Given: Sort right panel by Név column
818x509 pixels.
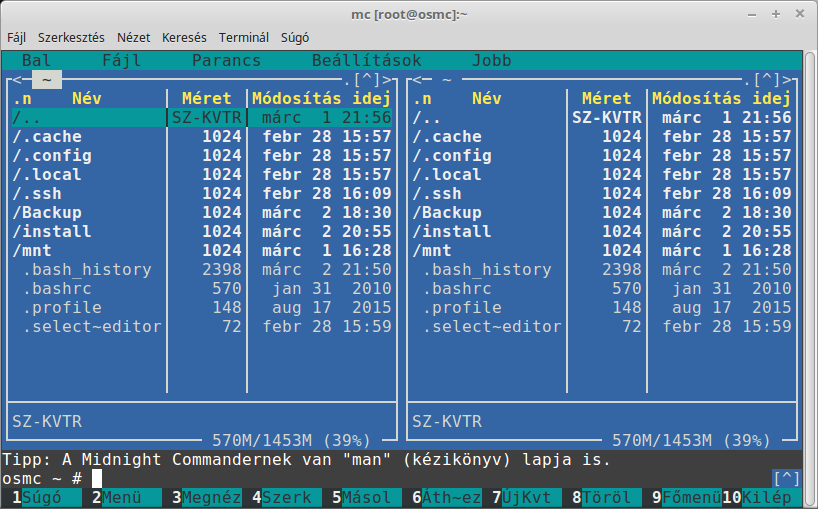Looking at the screenshot, I should [487, 99].
